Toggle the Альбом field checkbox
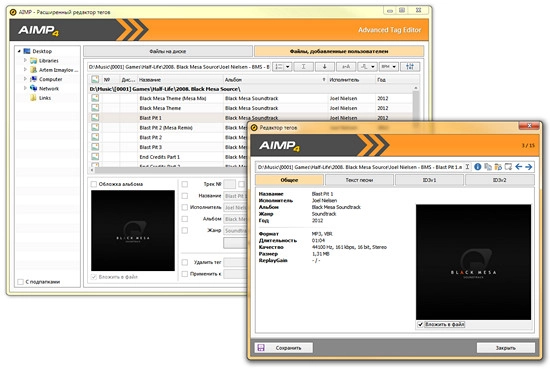This screenshot has height=369, width=550. [185, 219]
